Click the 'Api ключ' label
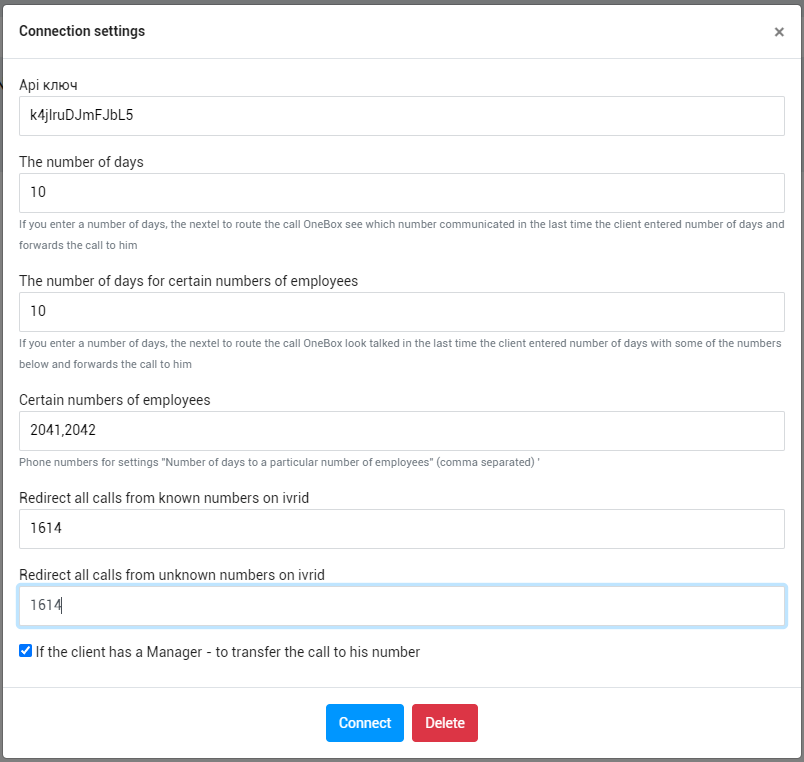Image resolution: width=804 pixels, height=762 pixels. (x=48, y=85)
